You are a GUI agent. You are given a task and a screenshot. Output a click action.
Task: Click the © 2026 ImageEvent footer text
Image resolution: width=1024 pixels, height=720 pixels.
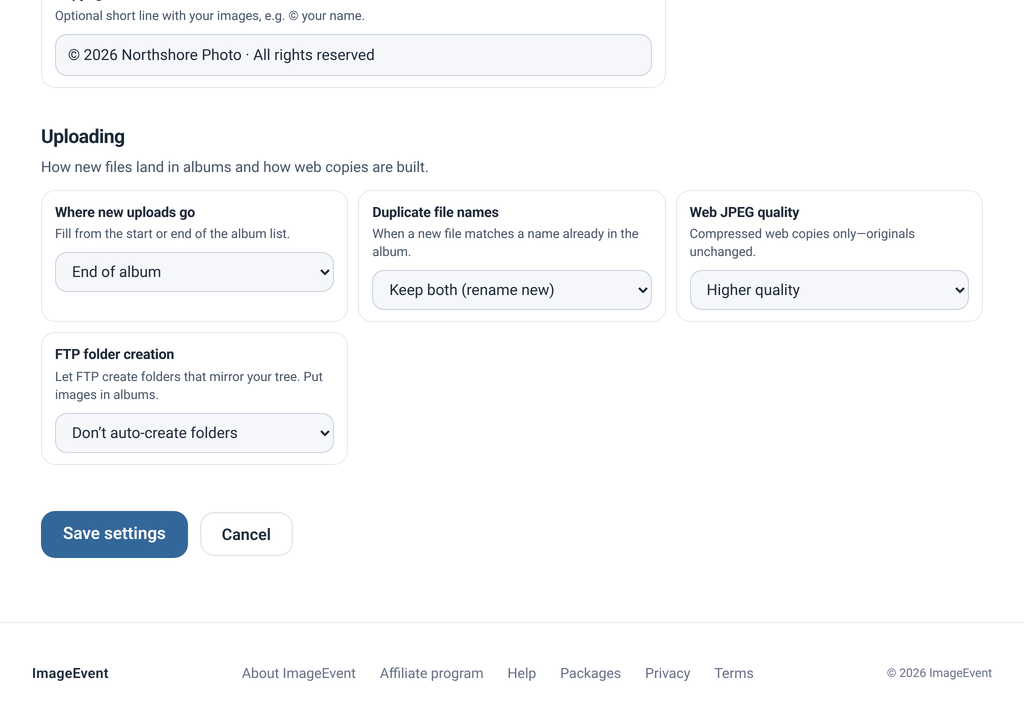[939, 673]
